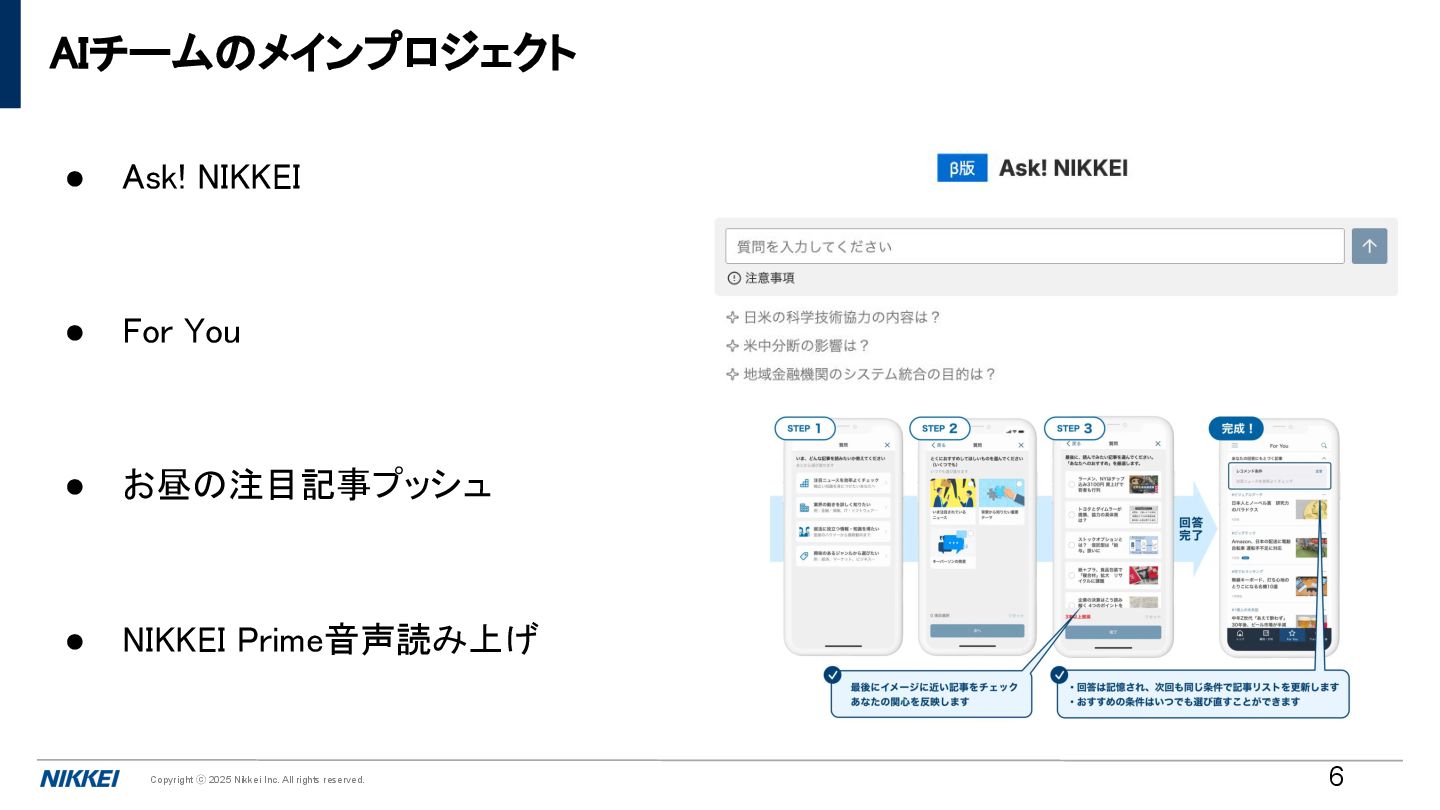Click the slide bullet text Ask! NIKKEI
Viewport: 1440px width, 810px height.
tap(211, 178)
